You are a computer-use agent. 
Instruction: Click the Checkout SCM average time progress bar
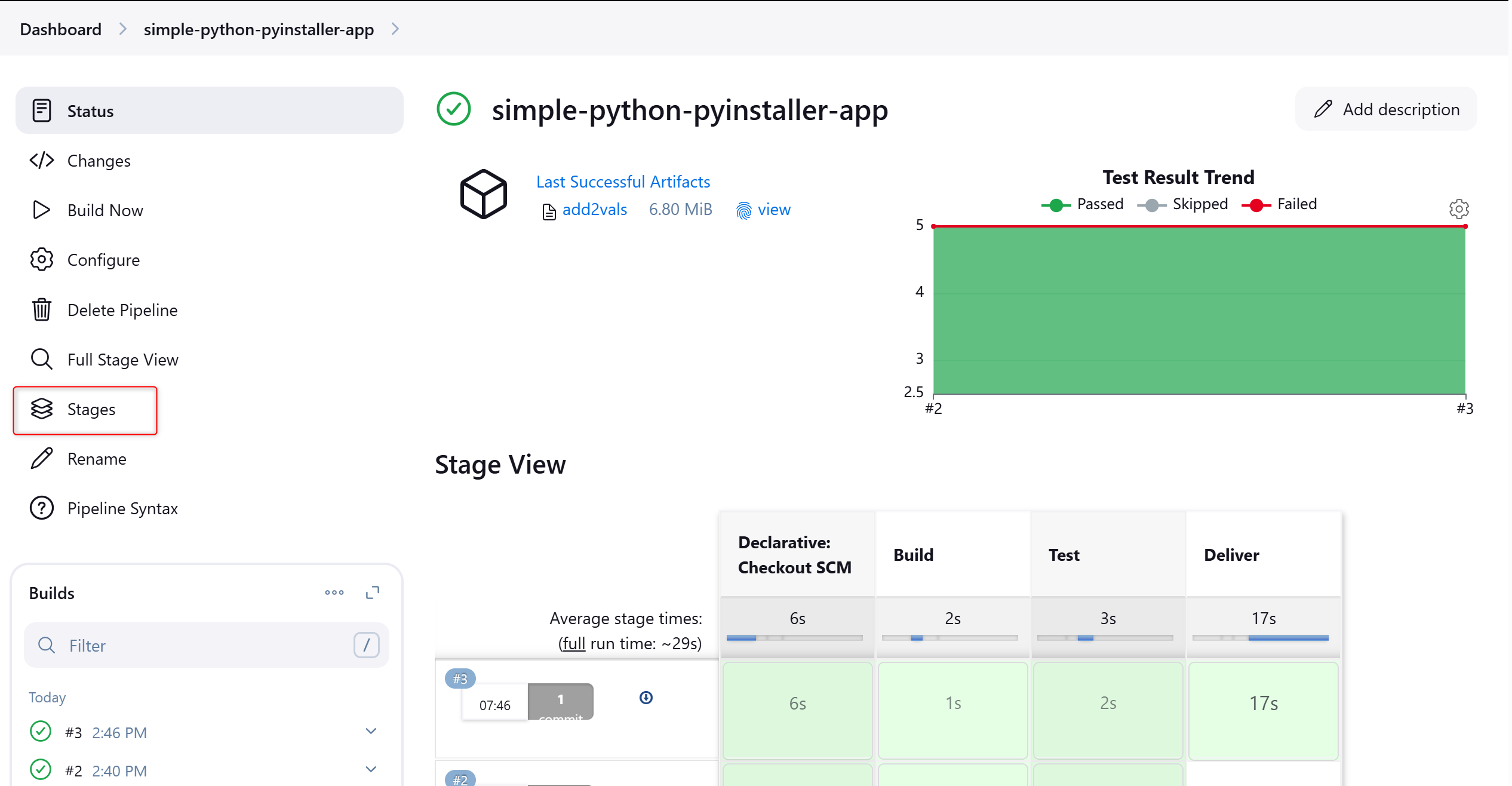click(x=794, y=638)
